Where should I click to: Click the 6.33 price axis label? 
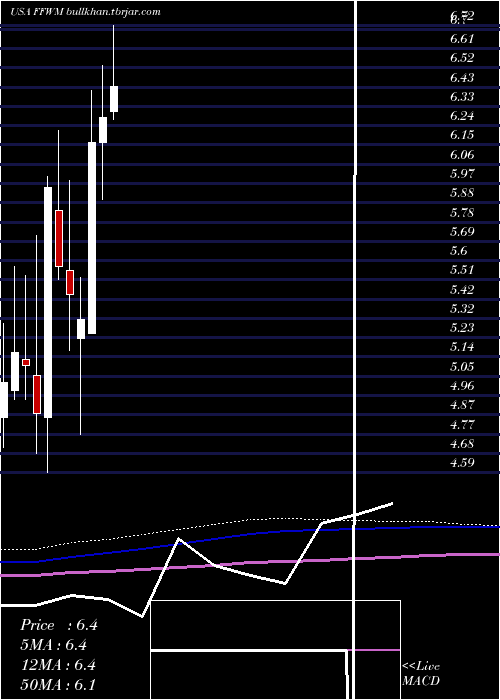462,97
